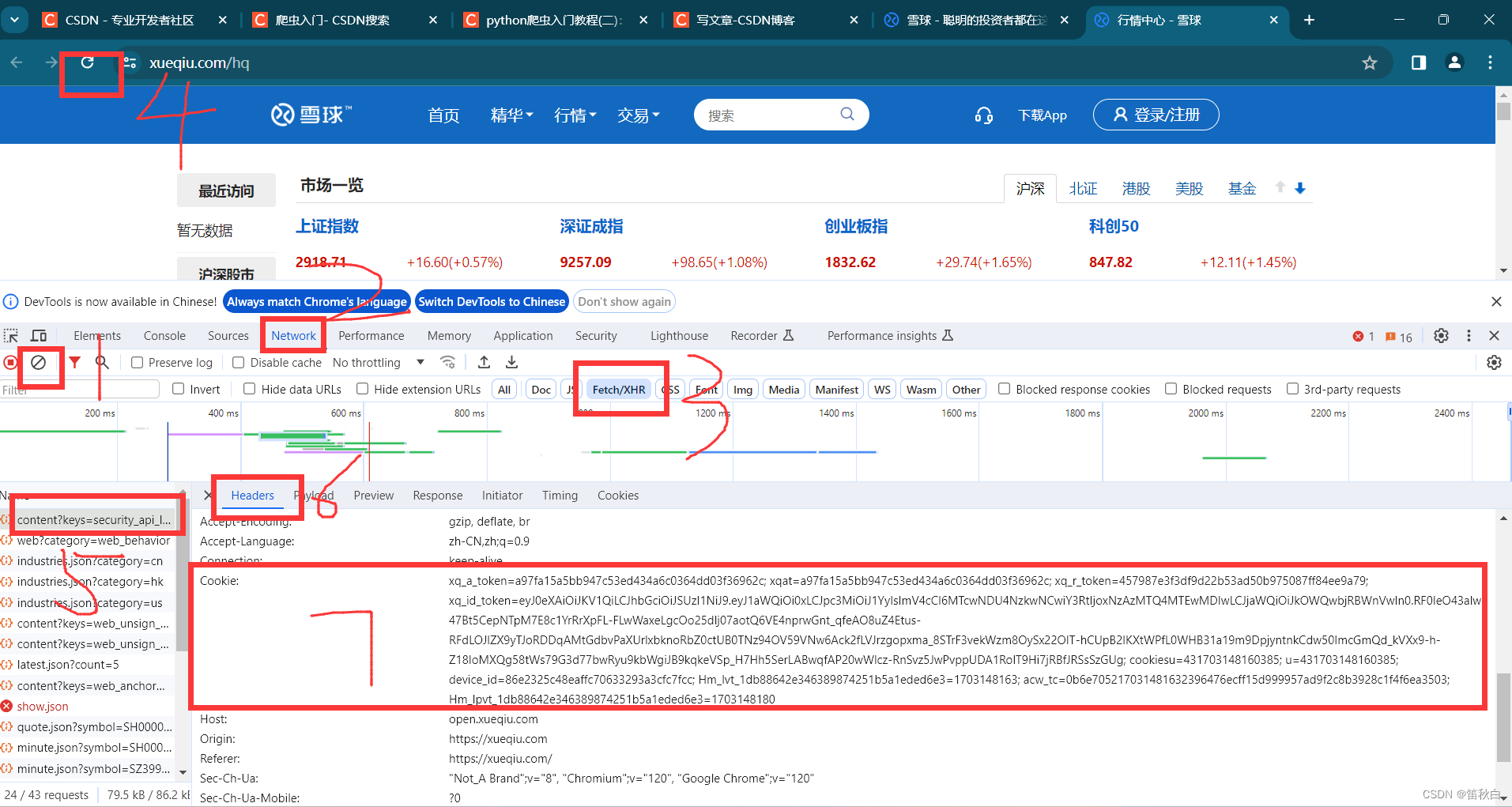Screen dimensions: 1512x807
Task: Stop recording network log
Action: click(10, 362)
